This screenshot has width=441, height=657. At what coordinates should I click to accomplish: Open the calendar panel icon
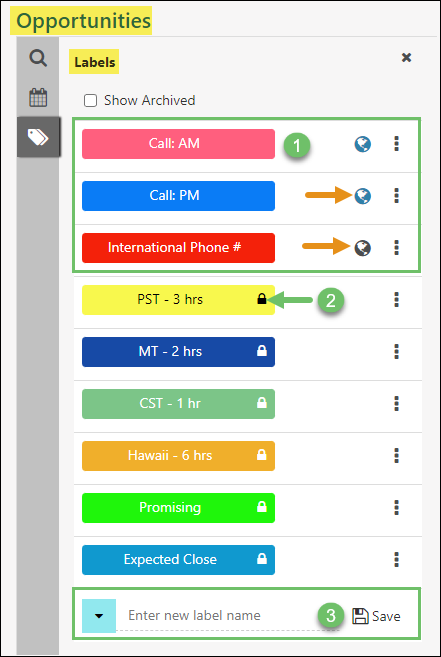click(x=38, y=98)
